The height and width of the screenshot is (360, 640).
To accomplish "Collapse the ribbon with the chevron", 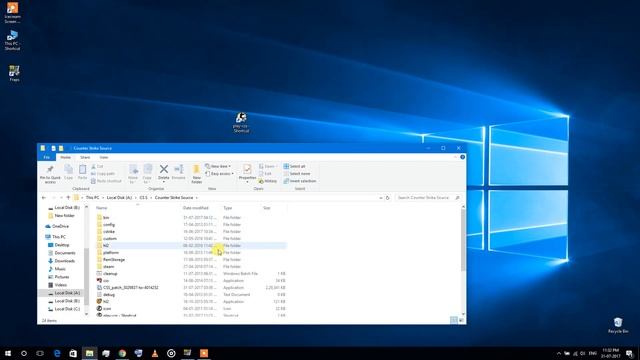I will coord(456,157).
